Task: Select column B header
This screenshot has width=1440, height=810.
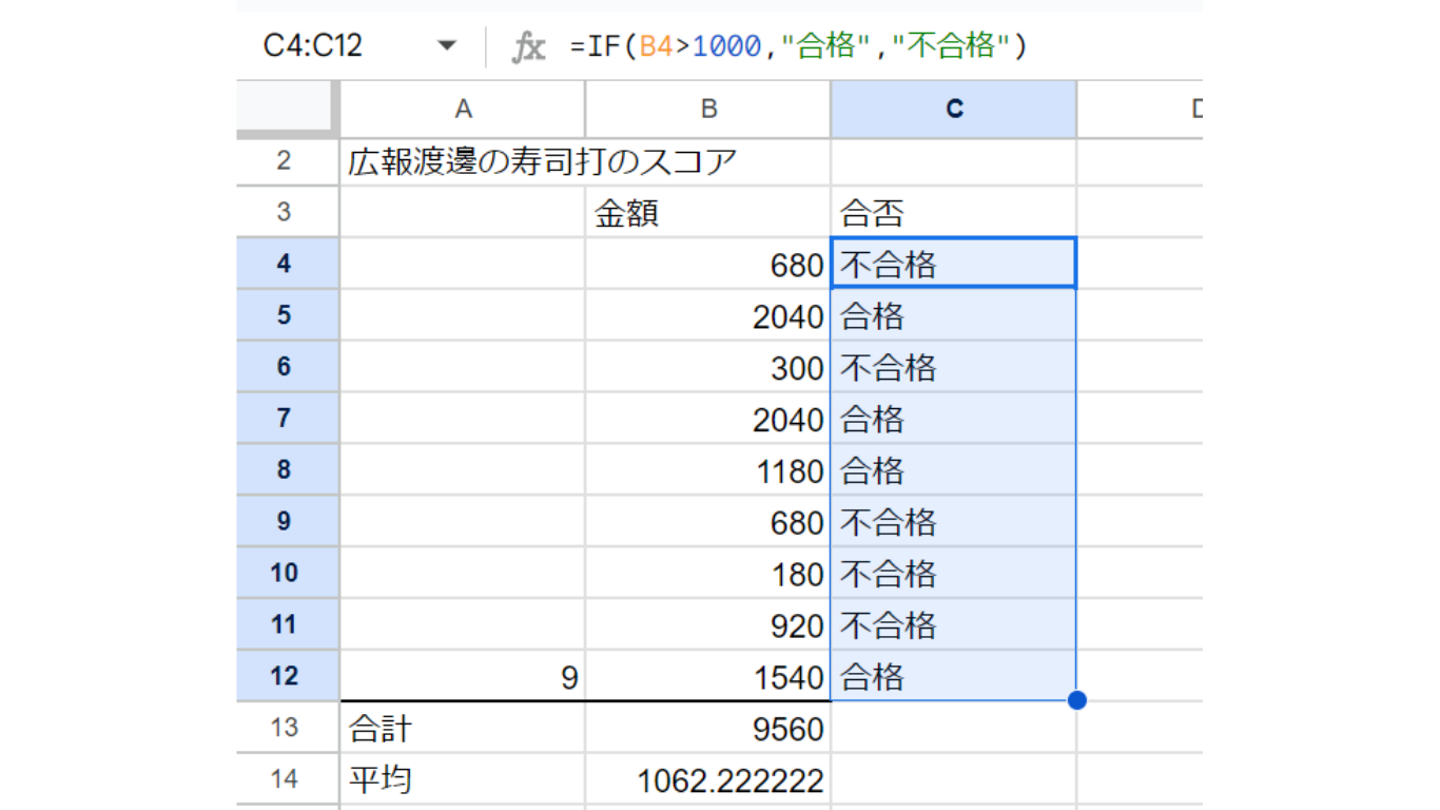Action: (708, 109)
